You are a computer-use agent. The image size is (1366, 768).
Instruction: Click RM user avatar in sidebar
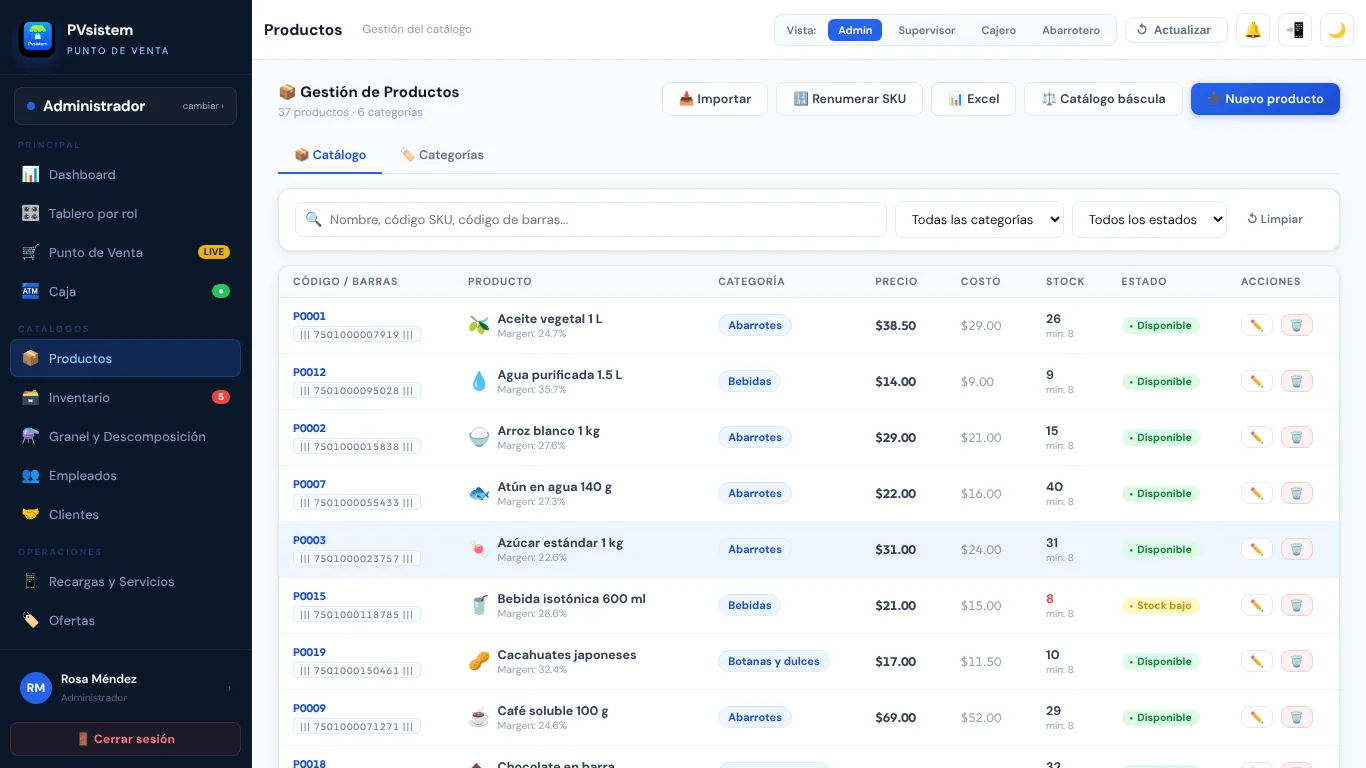[x=36, y=688]
